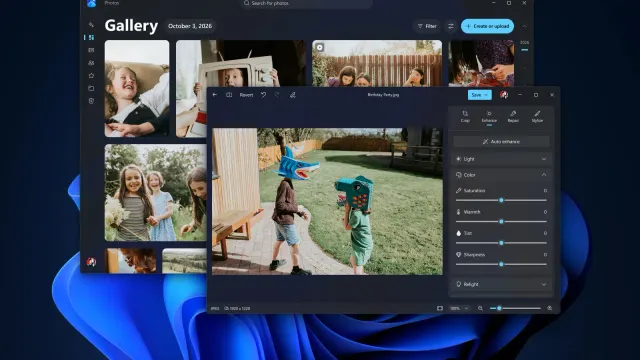Screen dimensions: 640x360
Task: Switch to the Stylize tab
Action: (x=537, y=116)
